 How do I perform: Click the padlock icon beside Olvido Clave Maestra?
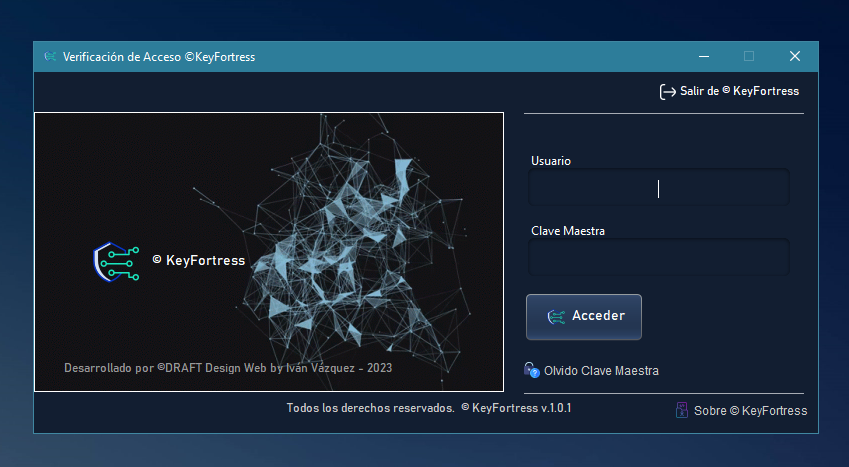(x=532, y=370)
